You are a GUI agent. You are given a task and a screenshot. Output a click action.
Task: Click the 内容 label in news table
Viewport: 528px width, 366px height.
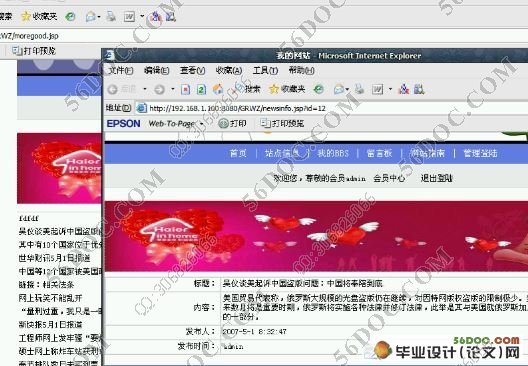[x=204, y=307]
